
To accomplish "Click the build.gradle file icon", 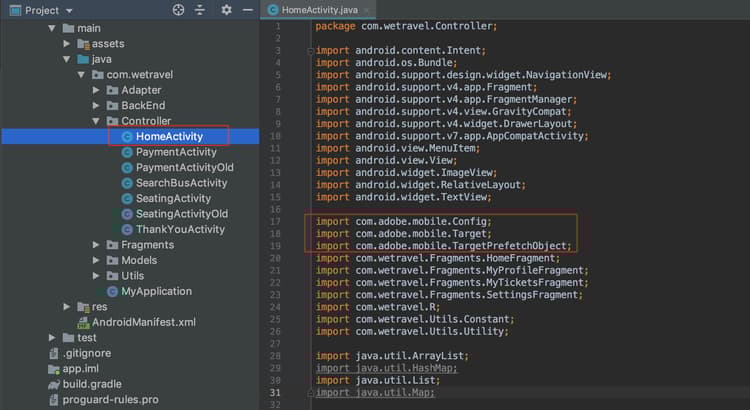I will click(x=54, y=384).
